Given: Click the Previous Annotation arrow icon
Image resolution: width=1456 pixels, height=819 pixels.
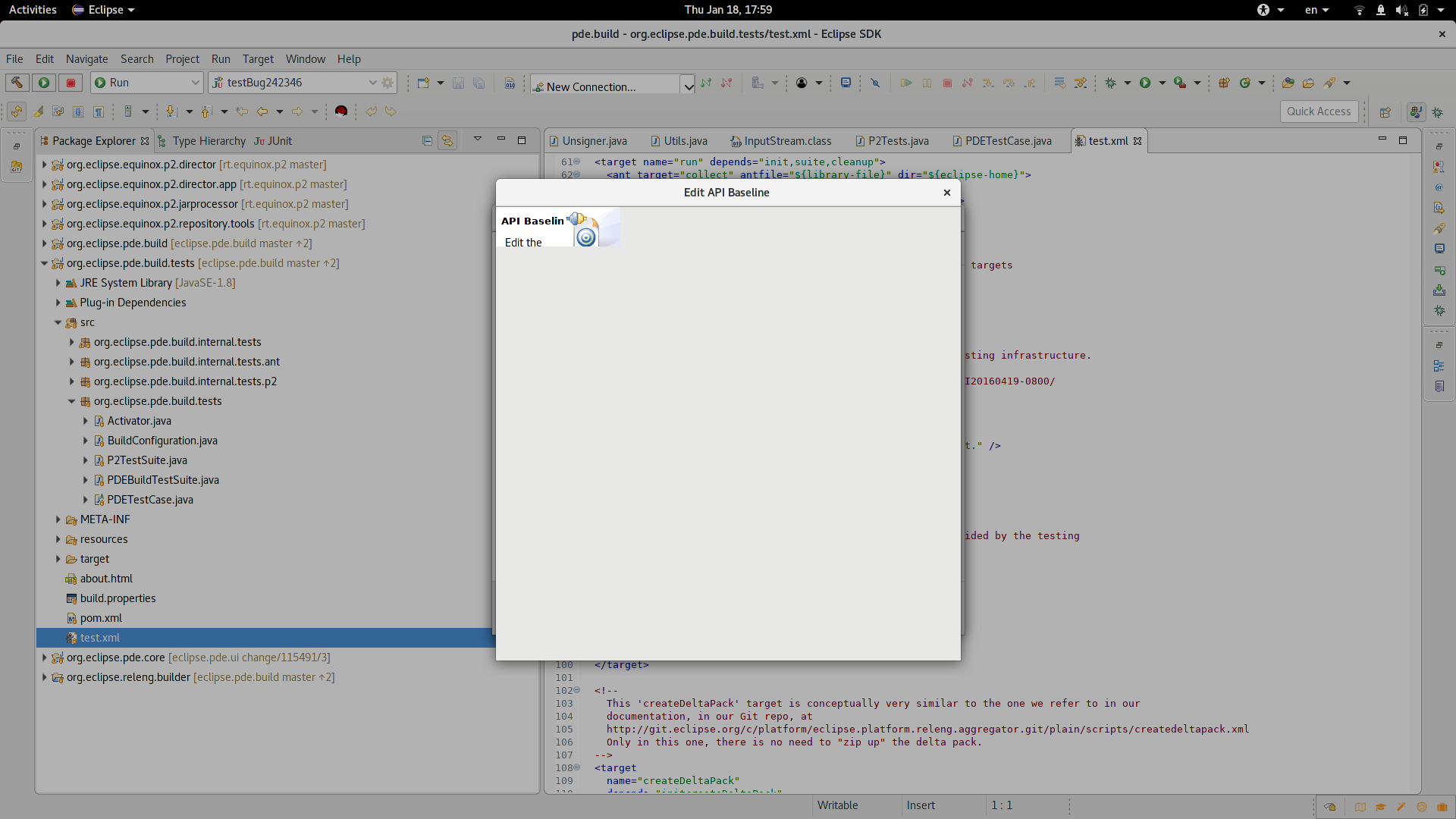Looking at the screenshot, I should (206, 111).
